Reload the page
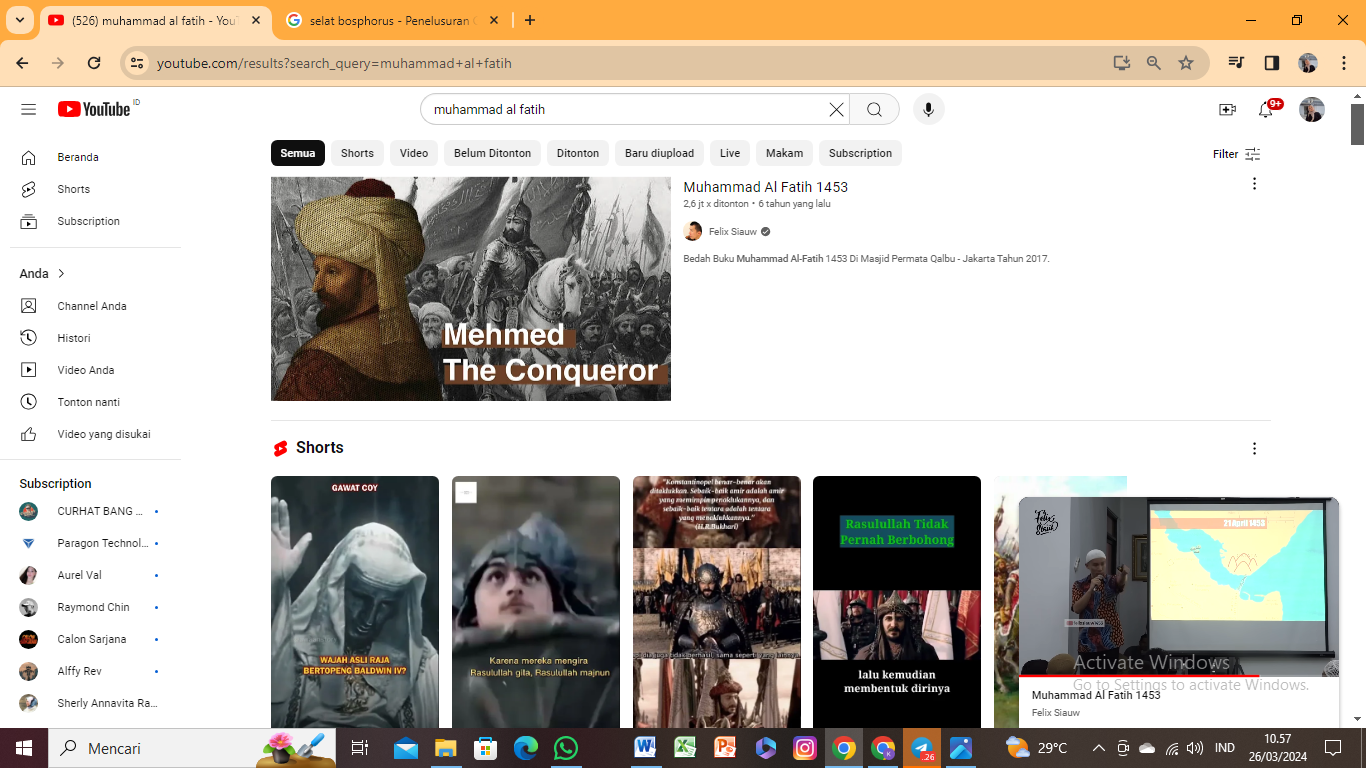This screenshot has width=1366, height=768. (x=94, y=63)
